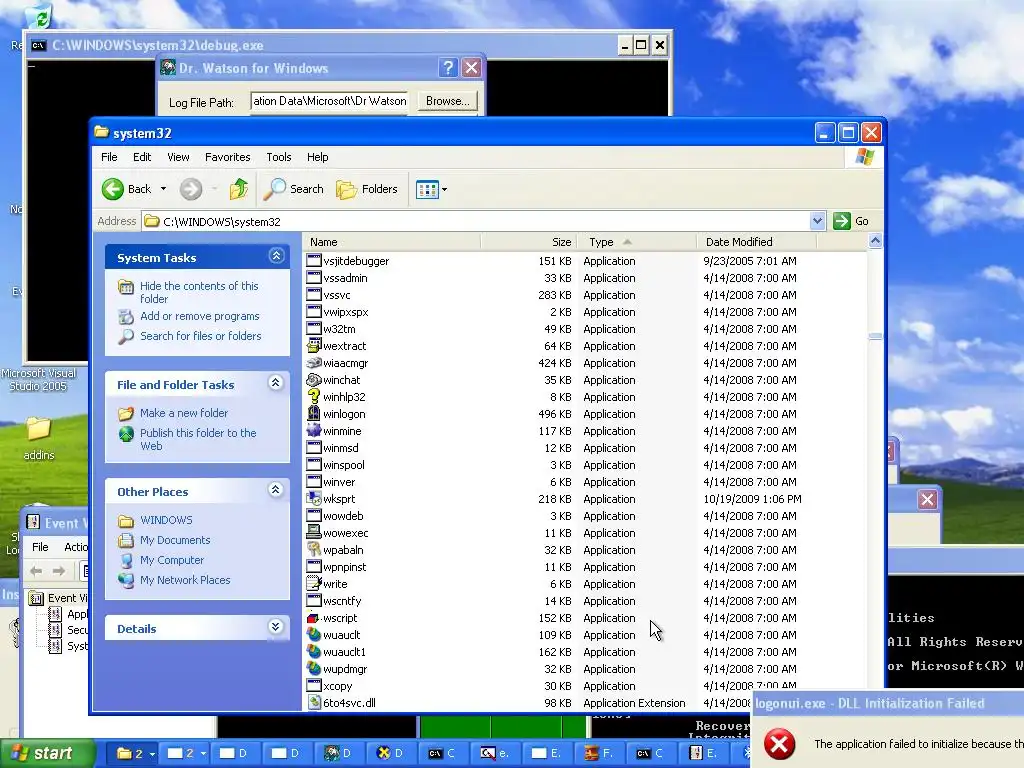Select the wiaacmgr file icon
This screenshot has height=768, width=1024.
click(314, 362)
